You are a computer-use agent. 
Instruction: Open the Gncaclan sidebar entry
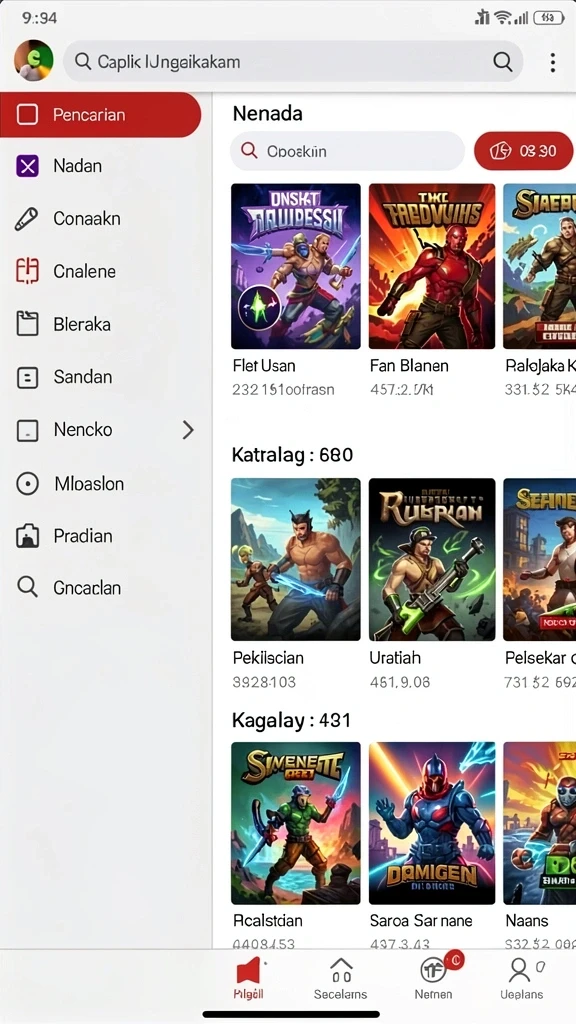click(x=100, y=588)
